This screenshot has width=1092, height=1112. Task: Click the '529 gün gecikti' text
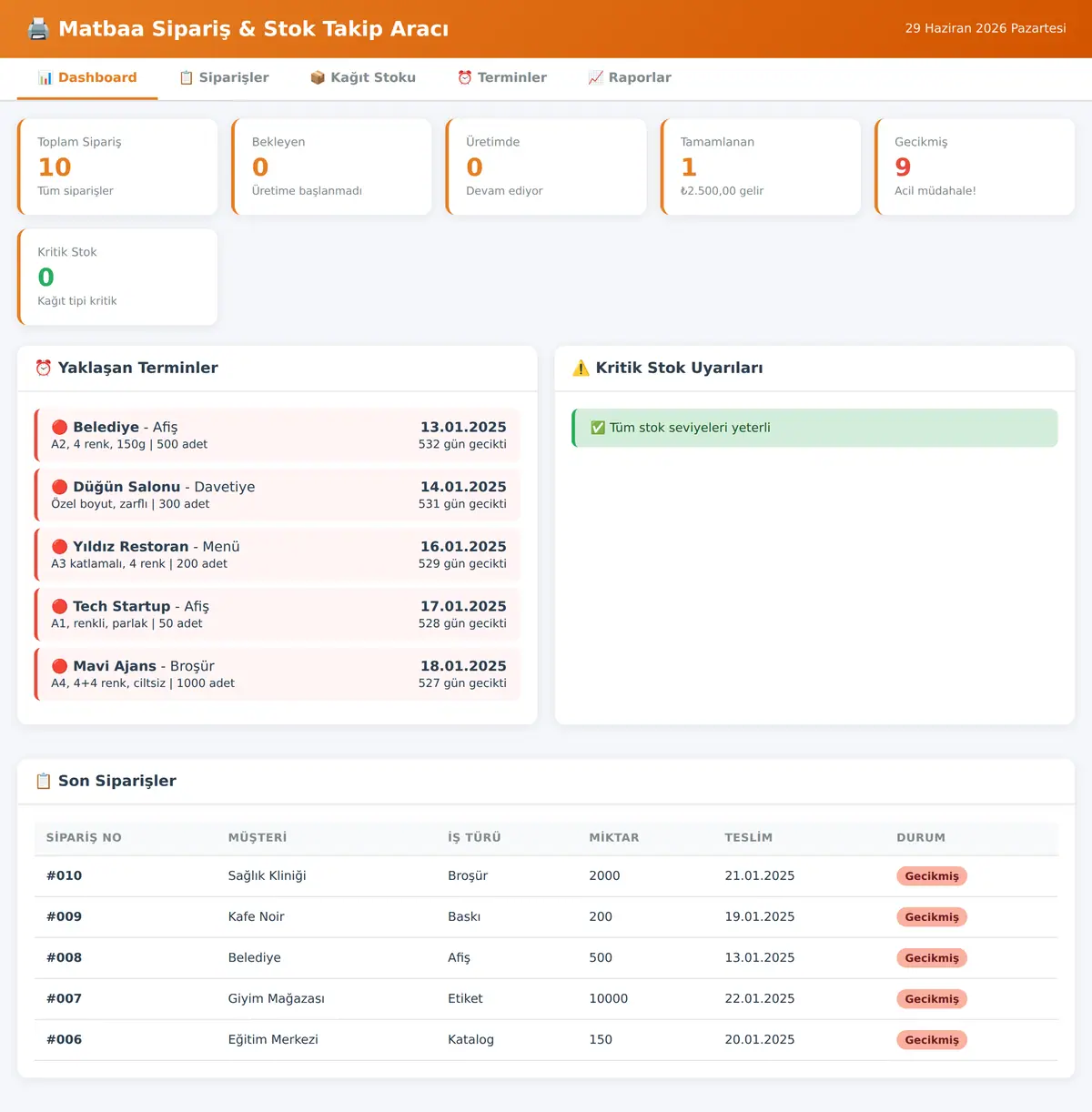462,564
